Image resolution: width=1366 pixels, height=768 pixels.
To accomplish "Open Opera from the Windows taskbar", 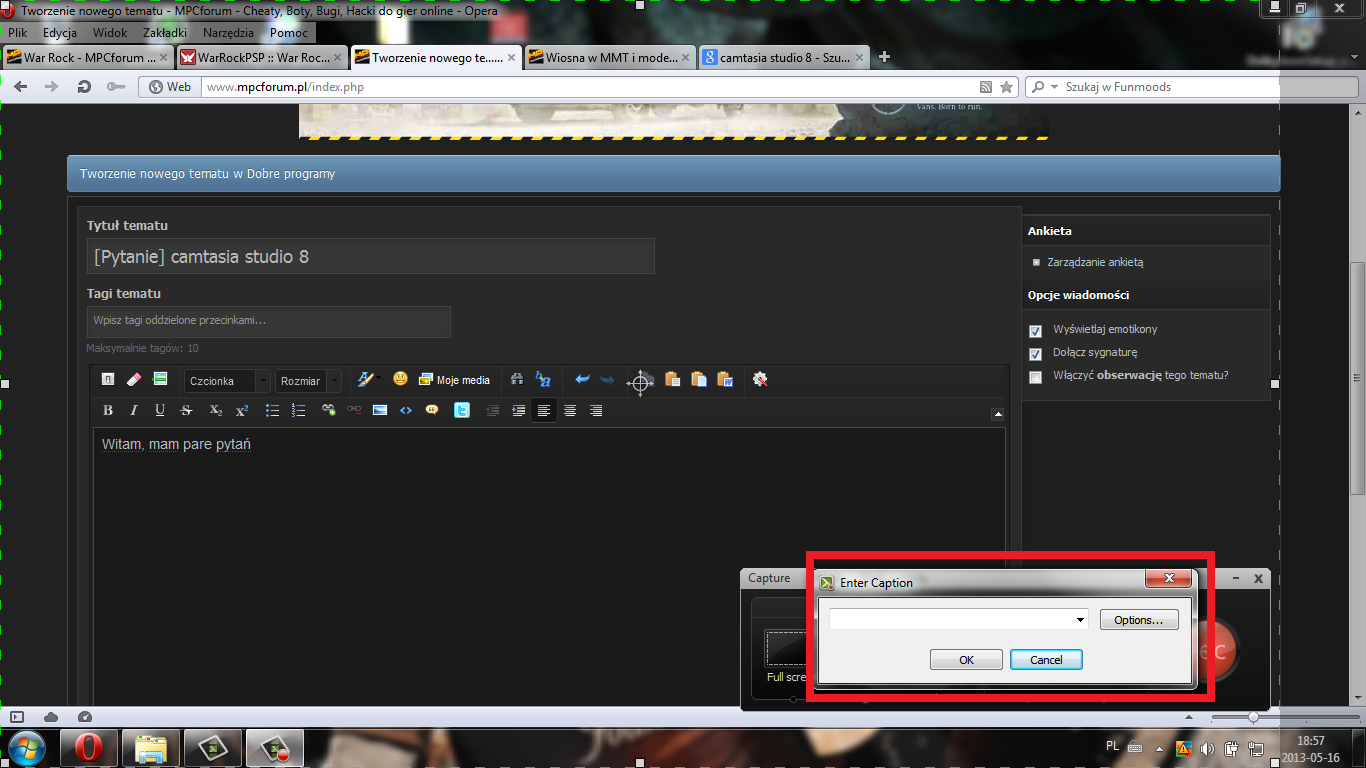I will pos(90,748).
